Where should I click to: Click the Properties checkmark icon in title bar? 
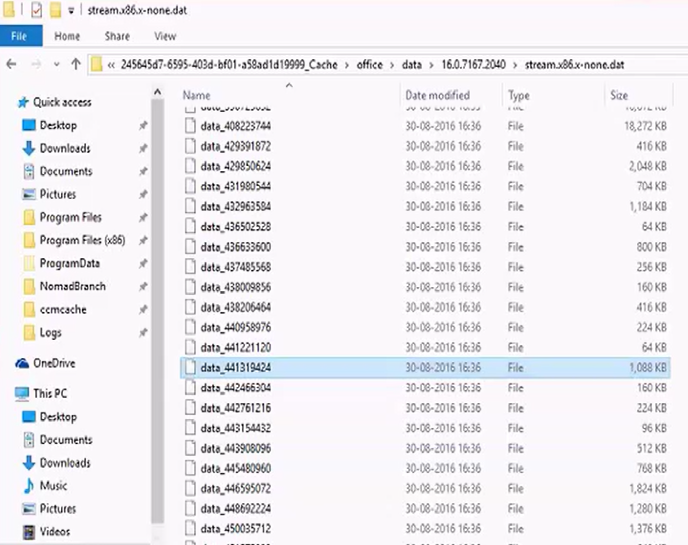37,11
